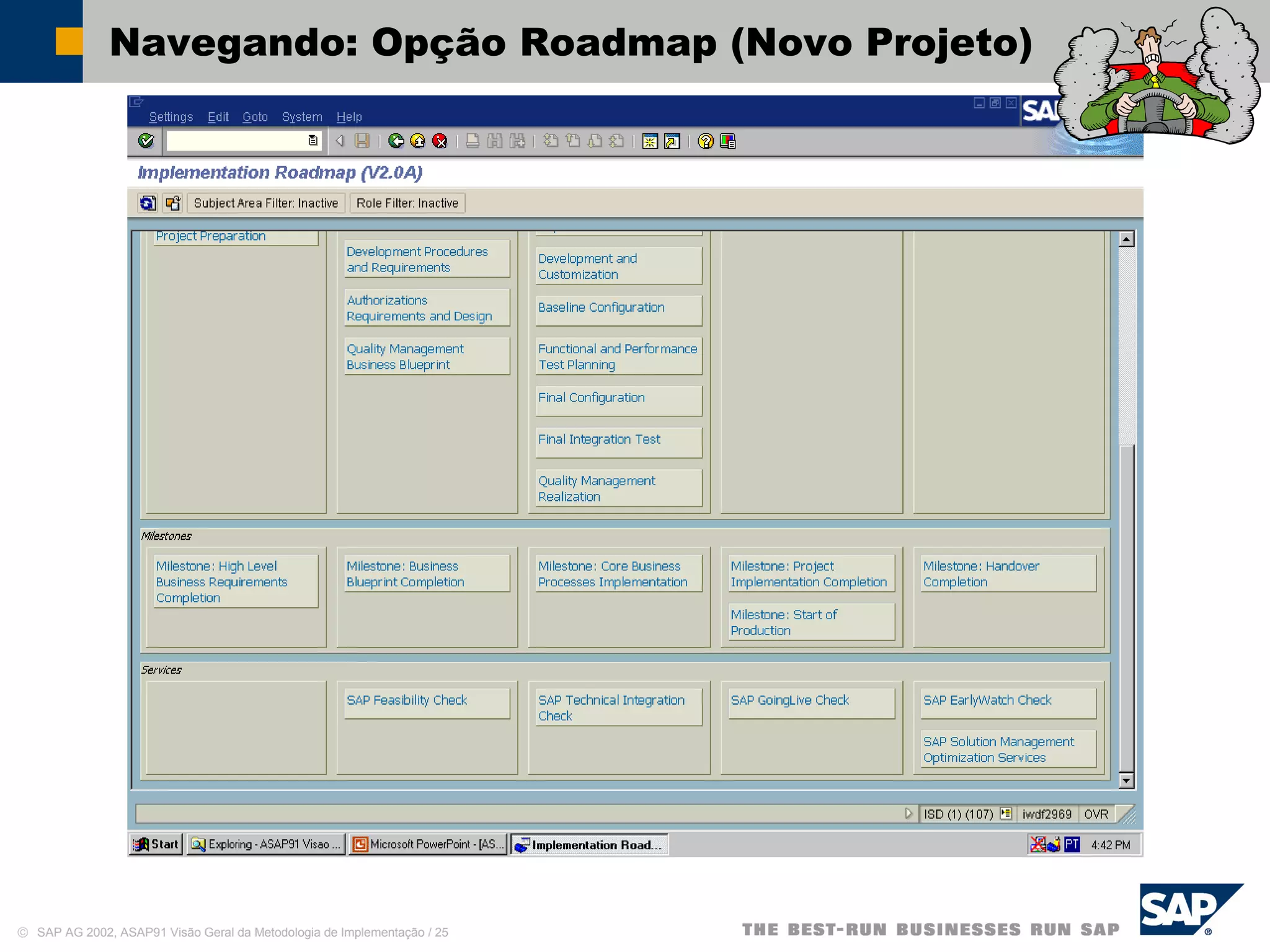Image resolution: width=1270 pixels, height=952 pixels.
Task: Click the Find Next binoculars-plus icon
Action: [517, 141]
